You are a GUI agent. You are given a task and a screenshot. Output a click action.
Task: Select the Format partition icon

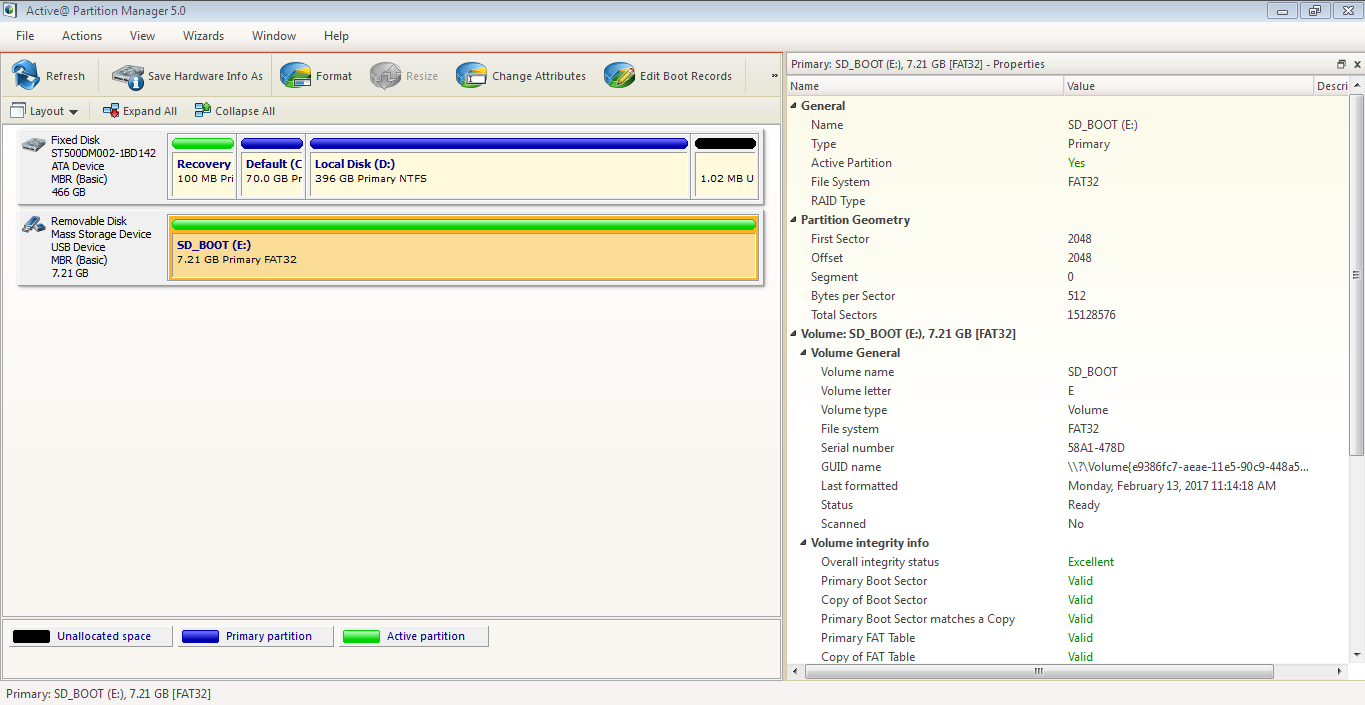[295, 75]
